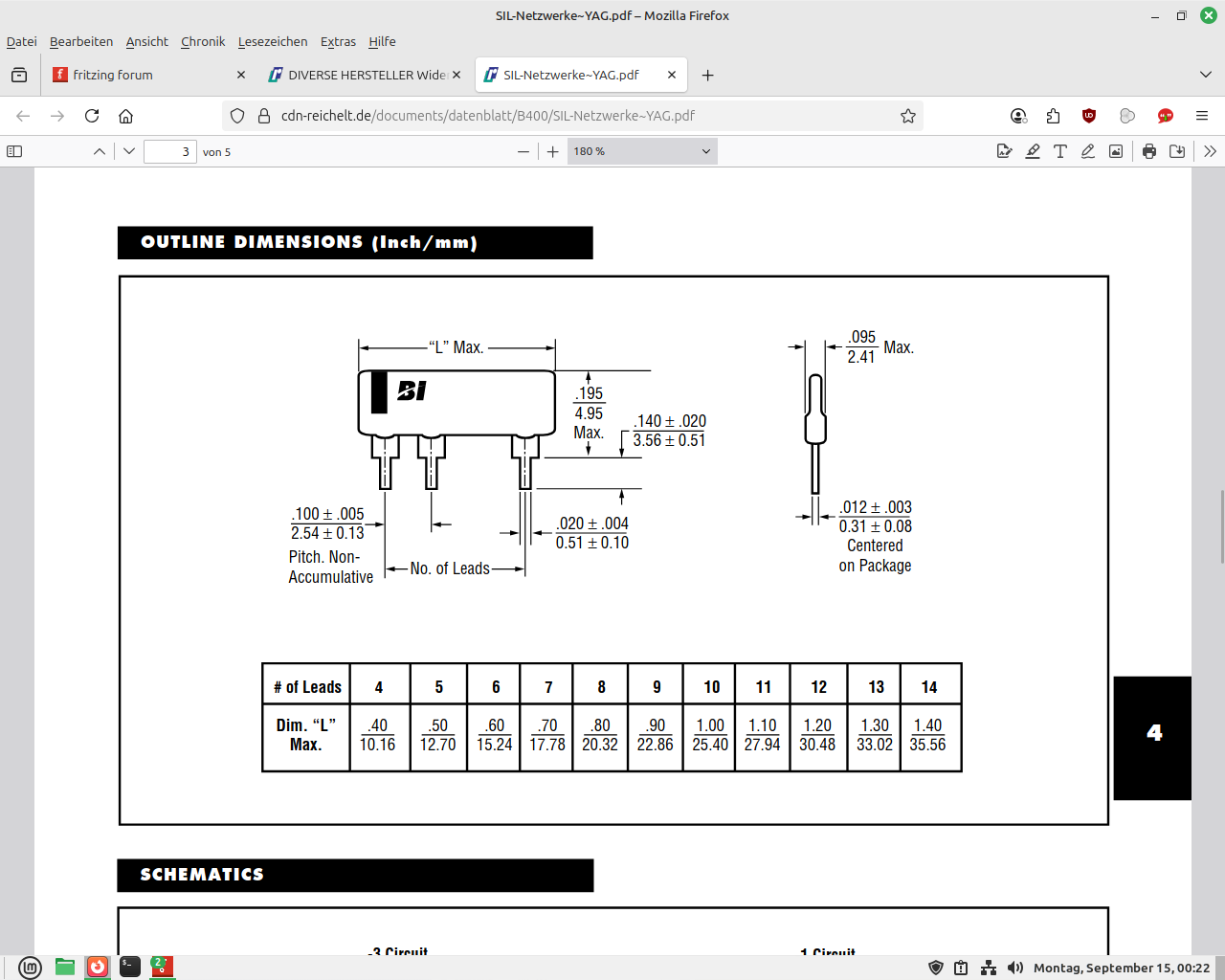Print the PDF document
The image size is (1225, 980).
coord(1149,151)
